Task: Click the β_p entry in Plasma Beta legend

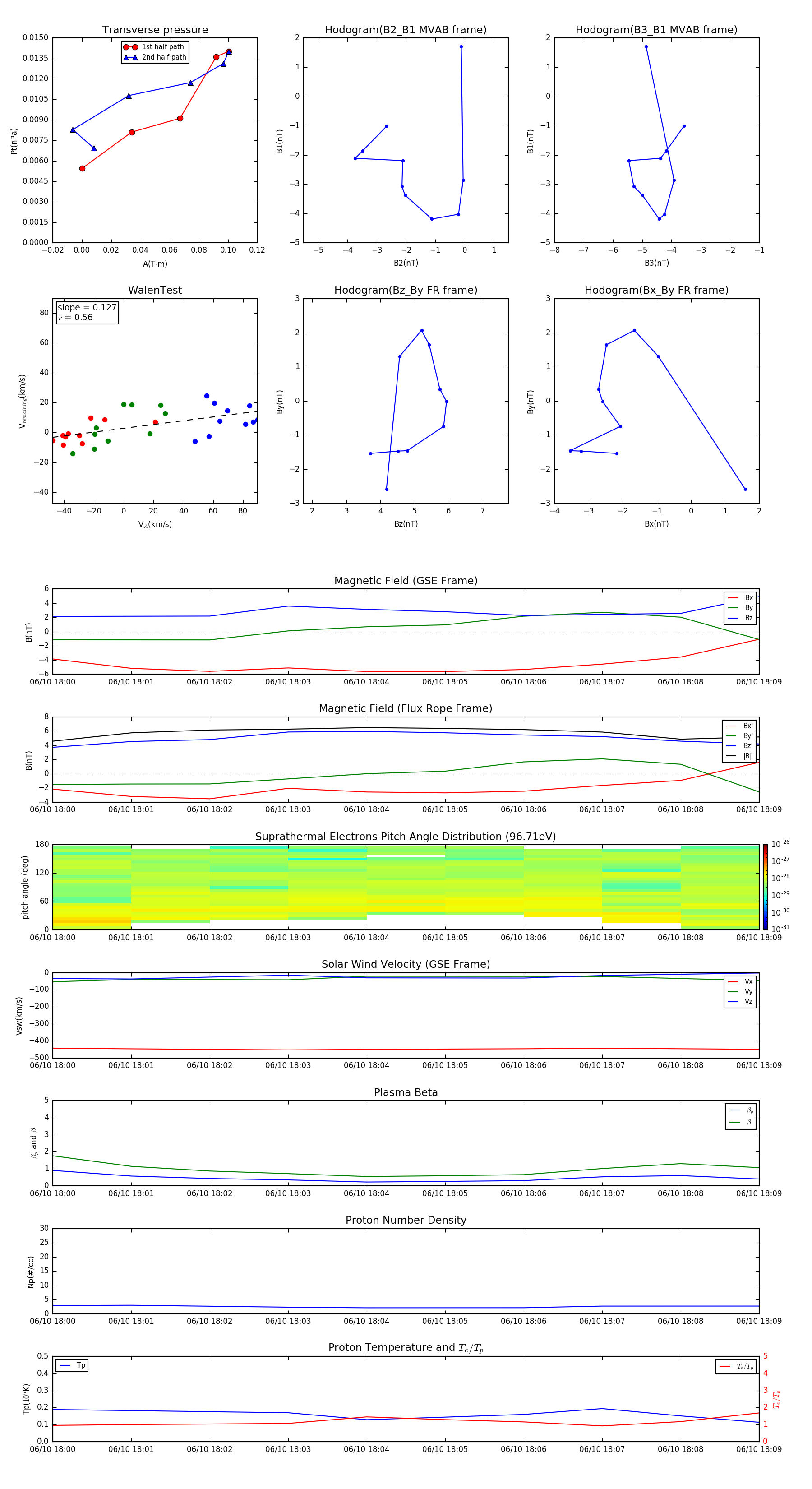Action: tap(741, 1110)
